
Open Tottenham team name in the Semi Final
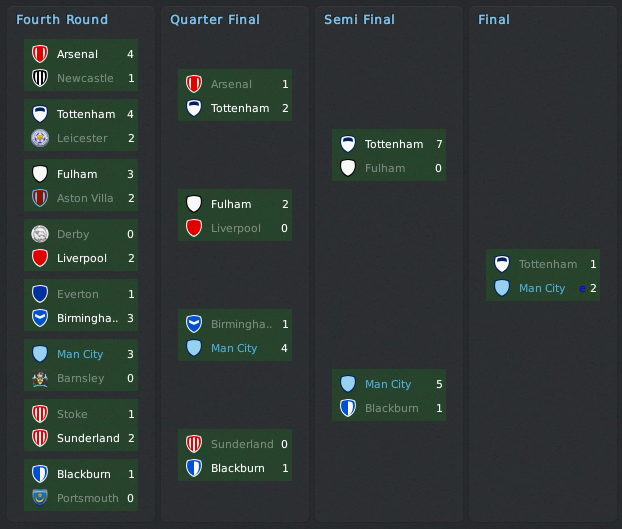[394, 144]
